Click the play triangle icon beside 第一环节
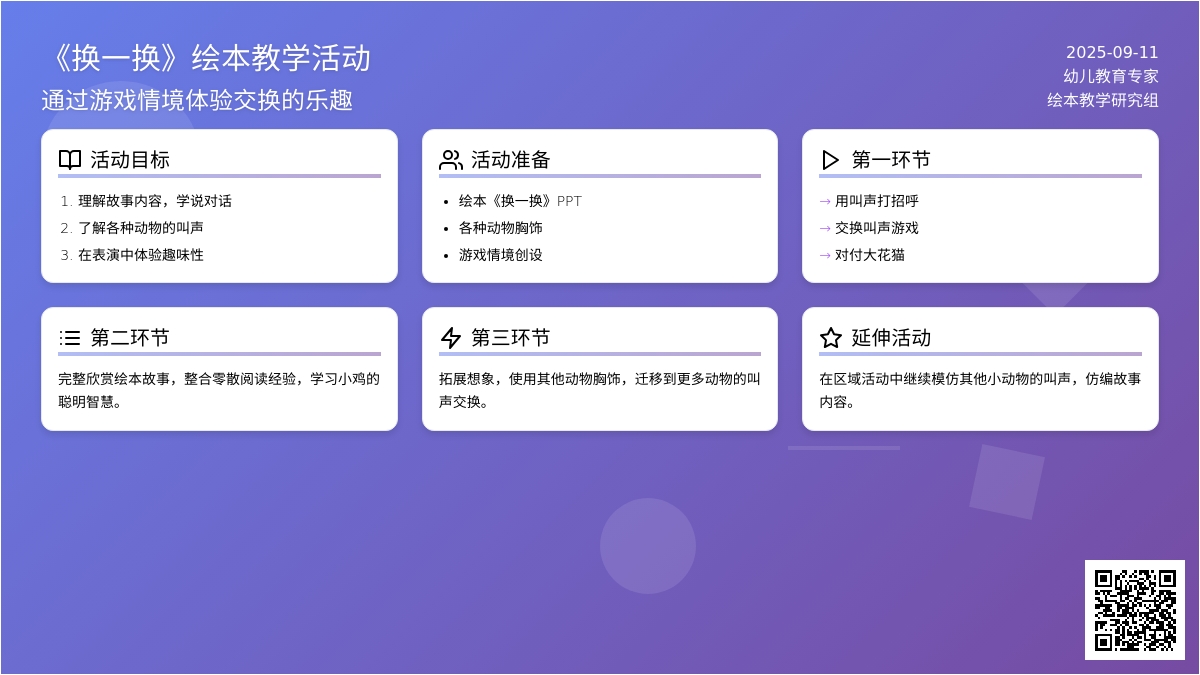 pos(831,160)
